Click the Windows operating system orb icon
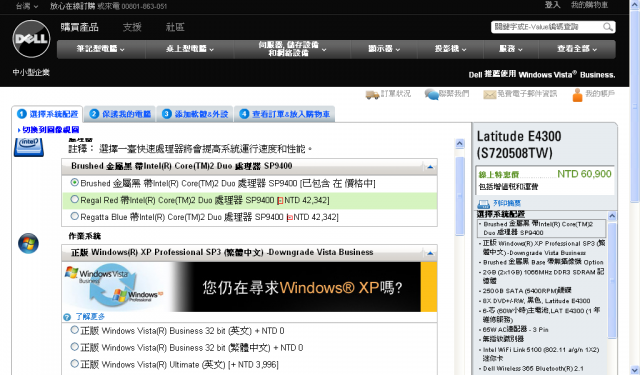The width and height of the screenshot is (640, 375). [28, 243]
